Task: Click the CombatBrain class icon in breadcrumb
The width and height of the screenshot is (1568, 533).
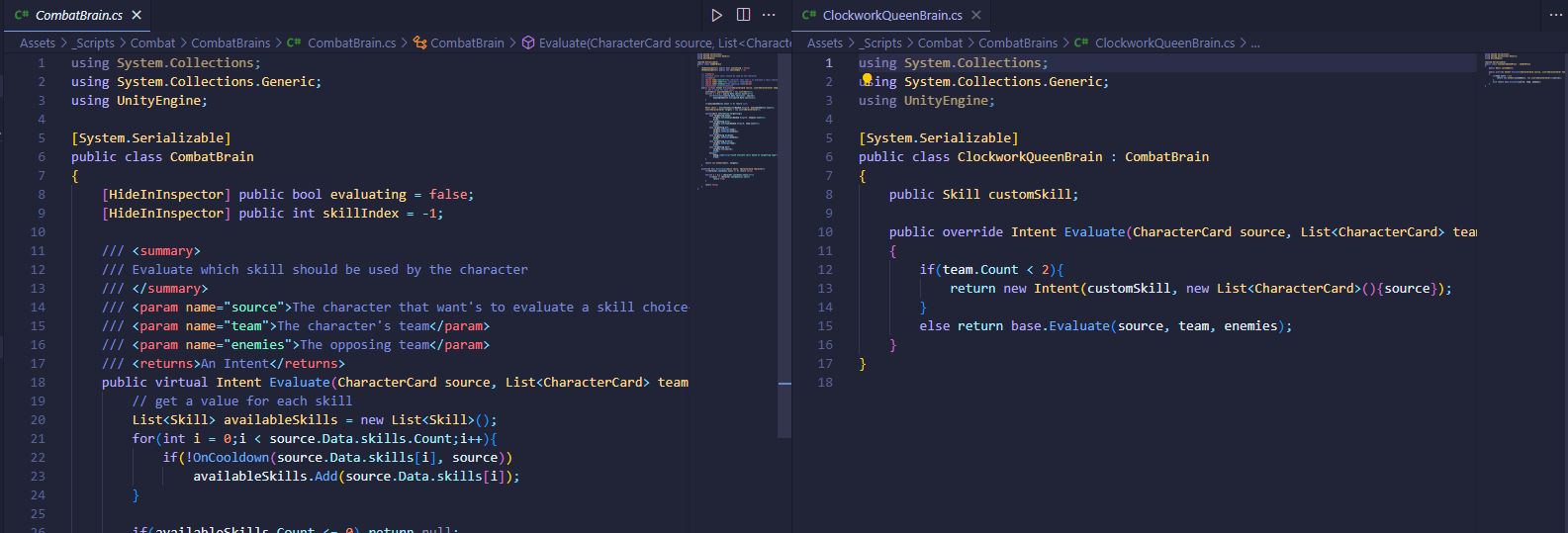Action: tap(419, 43)
